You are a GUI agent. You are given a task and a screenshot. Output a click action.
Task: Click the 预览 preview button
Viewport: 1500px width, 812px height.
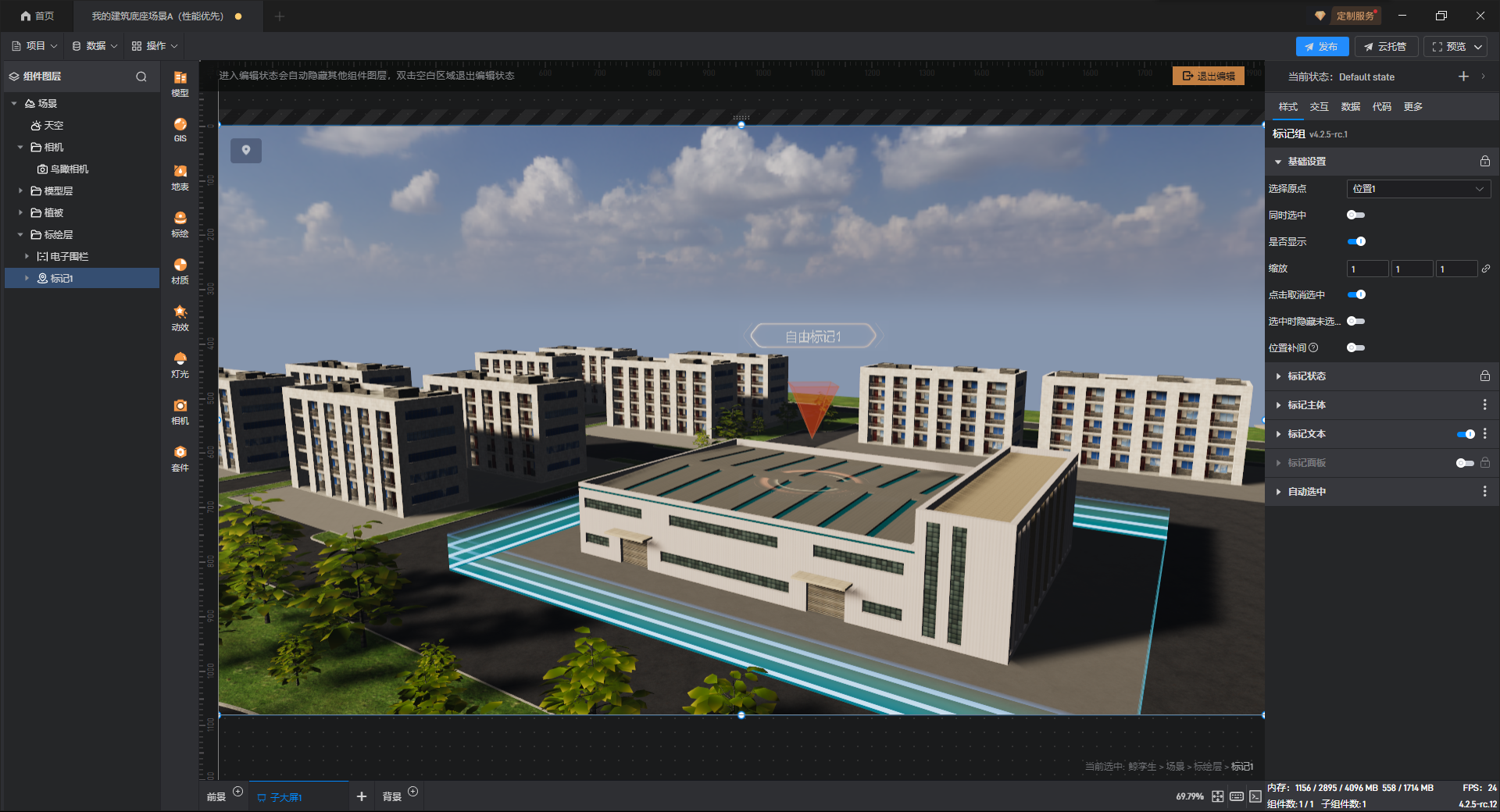pyautogui.click(x=1449, y=47)
